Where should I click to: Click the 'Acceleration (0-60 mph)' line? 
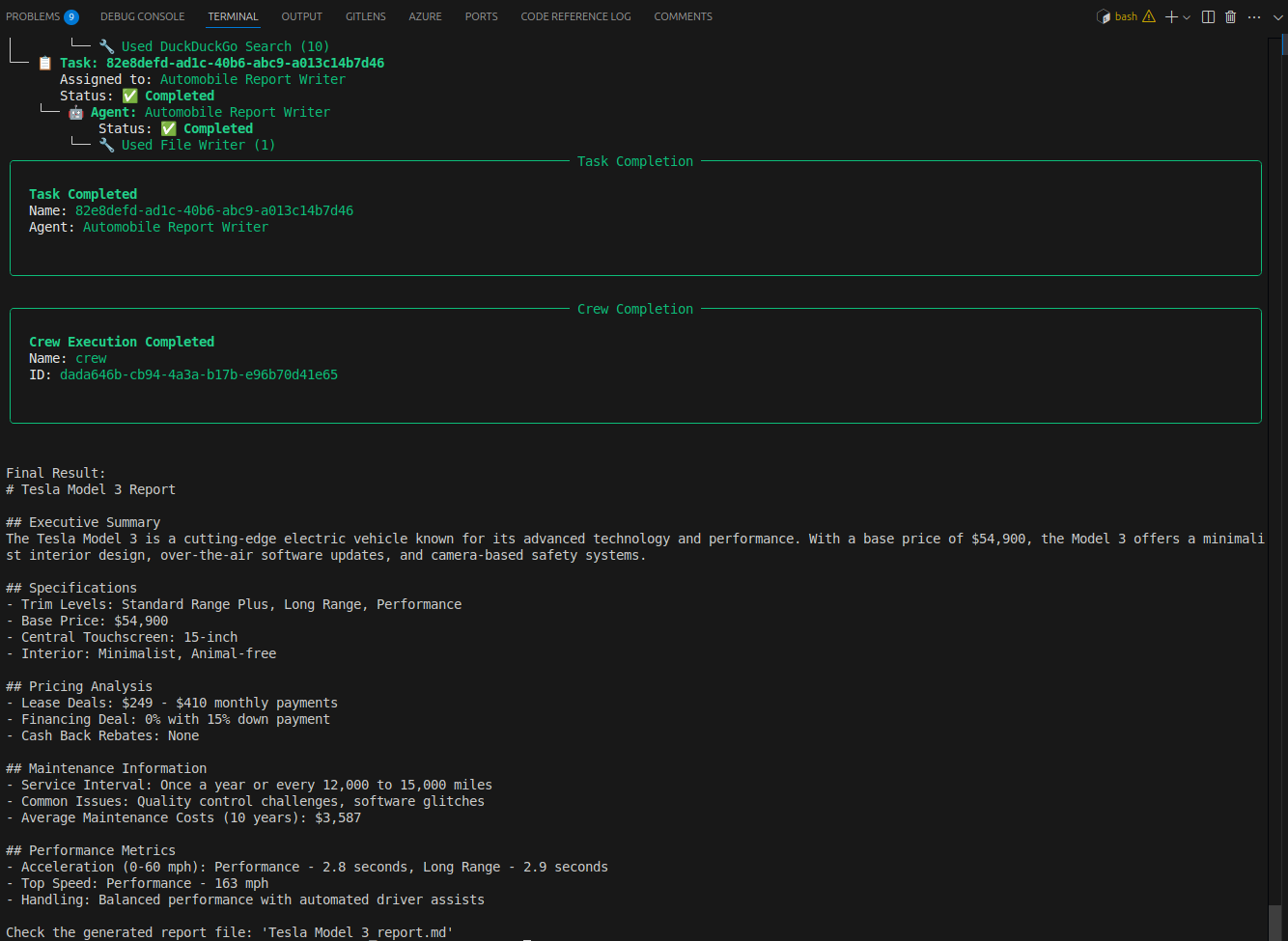(307, 867)
